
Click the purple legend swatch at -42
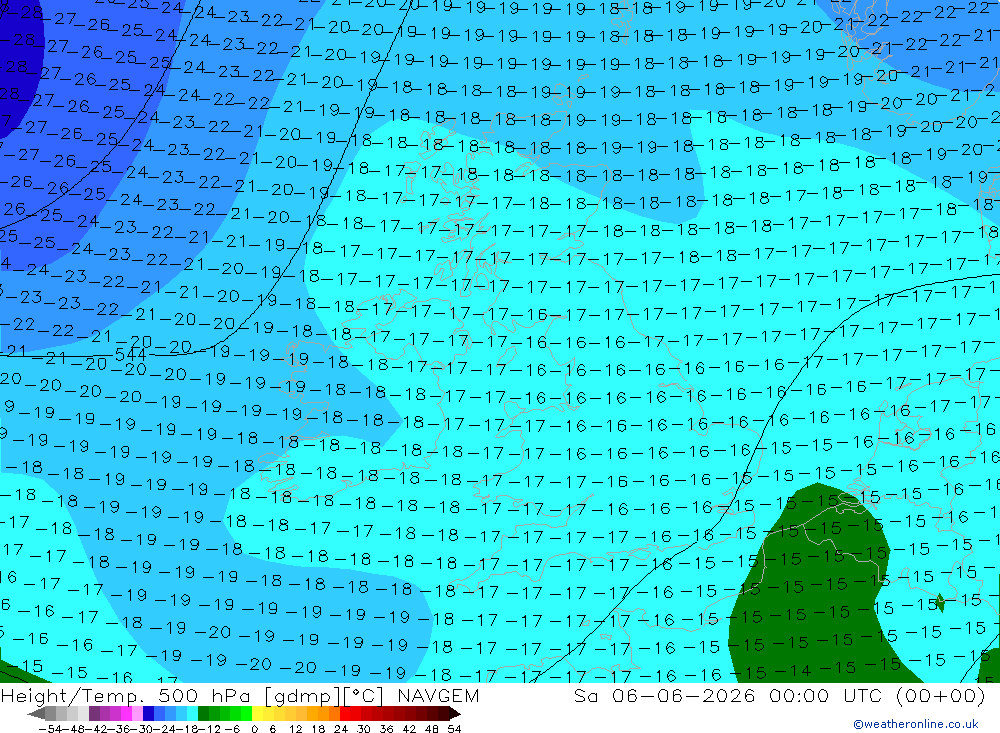(94, 714)
